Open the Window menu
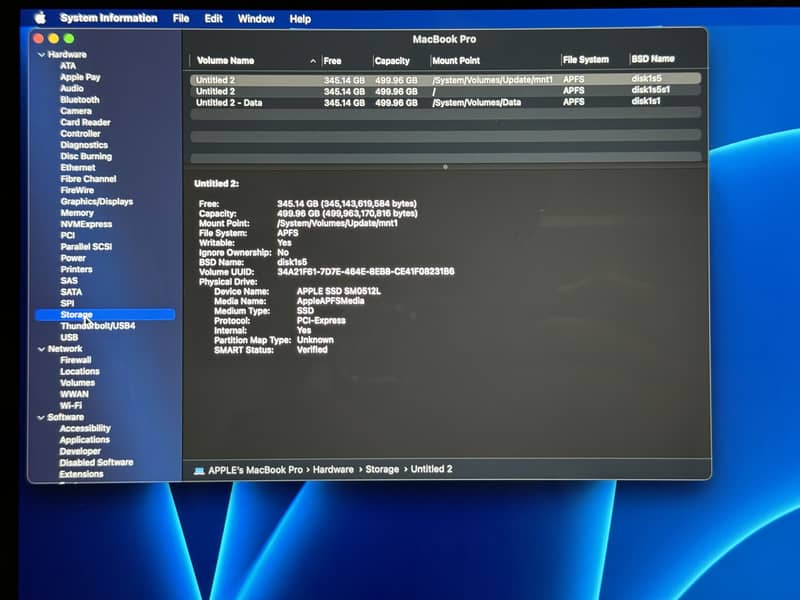The image size is (800, 600). [256, 17]
